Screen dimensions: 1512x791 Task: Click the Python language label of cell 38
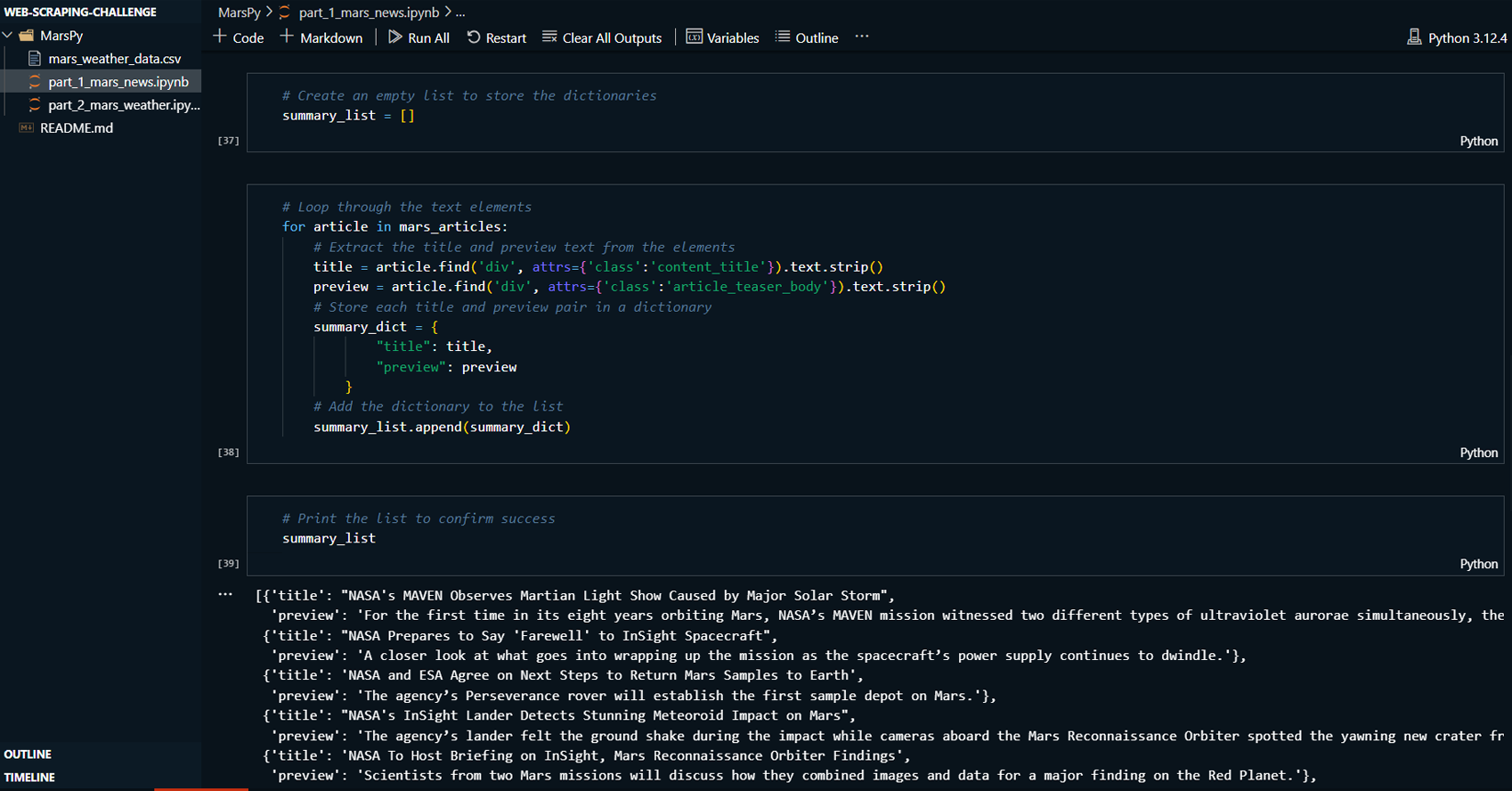coord(1478,453)
